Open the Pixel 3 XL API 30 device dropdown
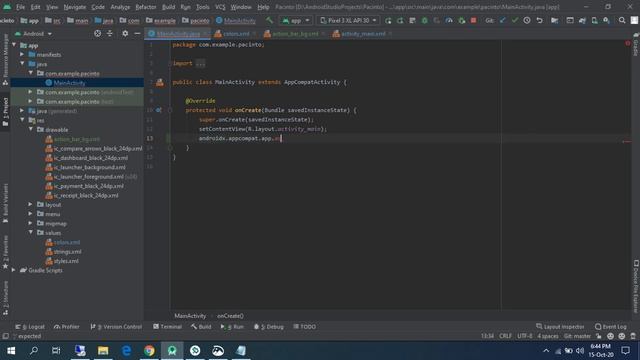The width and height of the screenshot is (640, 360). [348, 20]
